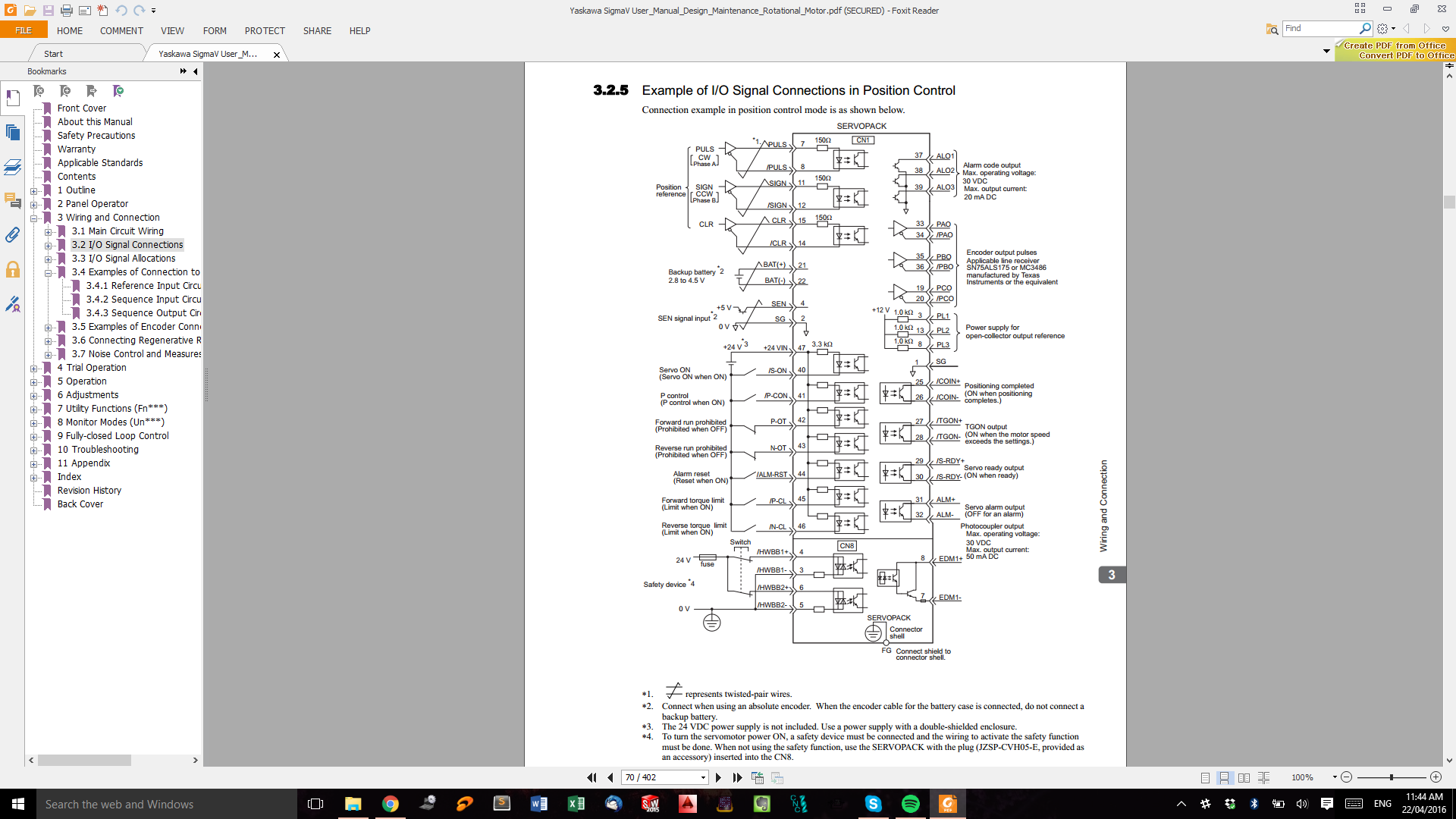Click the Open folder icon in top toolbar

tap(30, 11)
